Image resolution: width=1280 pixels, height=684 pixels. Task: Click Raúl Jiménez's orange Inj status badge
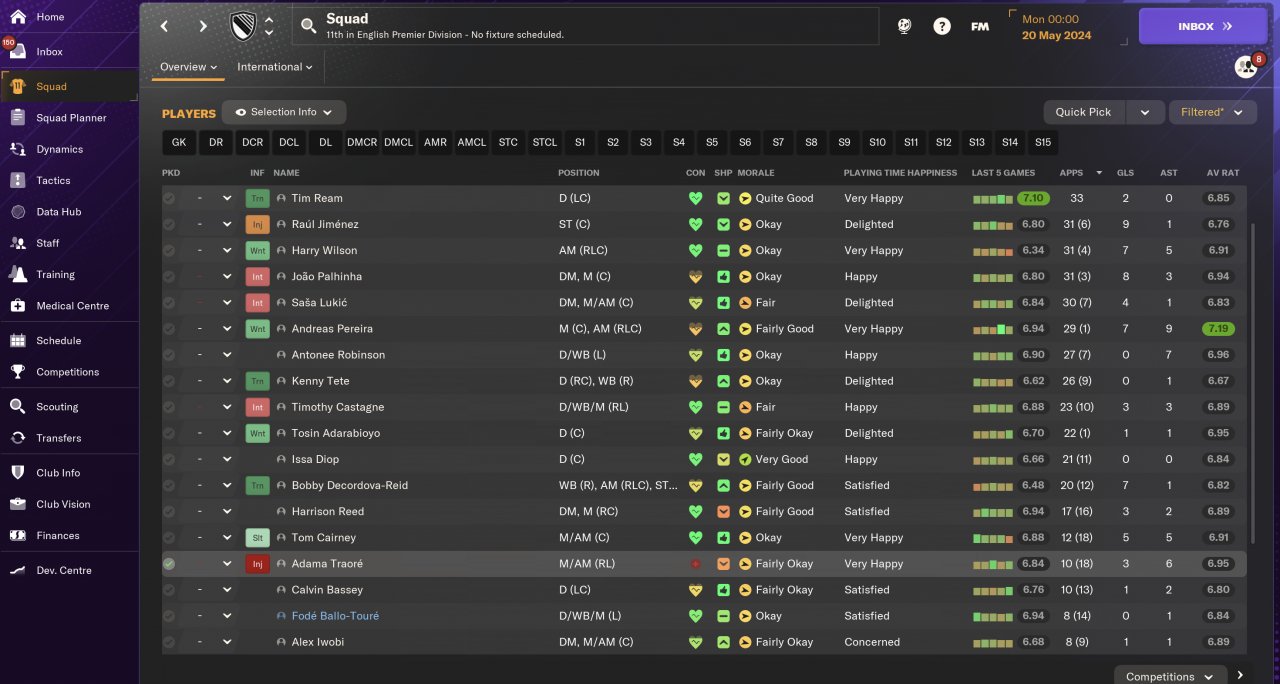257,224
